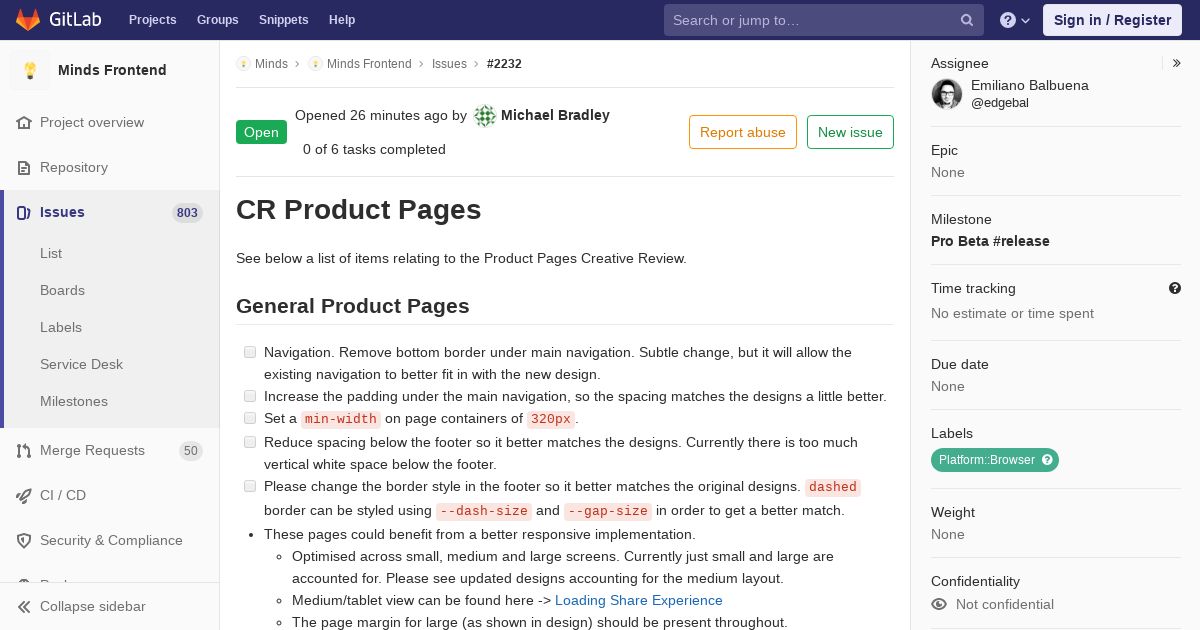Screen dimensions: 1200x630
Task: Toggle the change border style task checkbox
Action: 250,486
